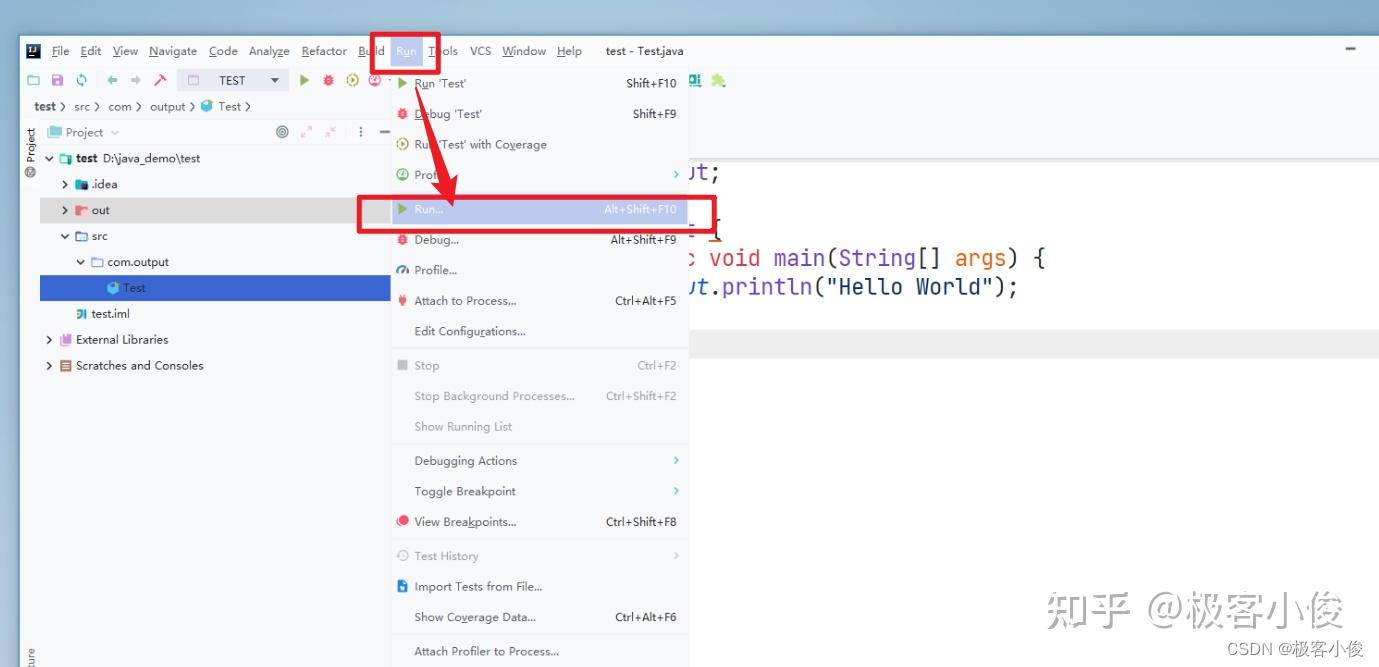Run 'Test' using the green play toolbar icon
The height and width of the screenshot is (667, 1379).
(304, 80)
